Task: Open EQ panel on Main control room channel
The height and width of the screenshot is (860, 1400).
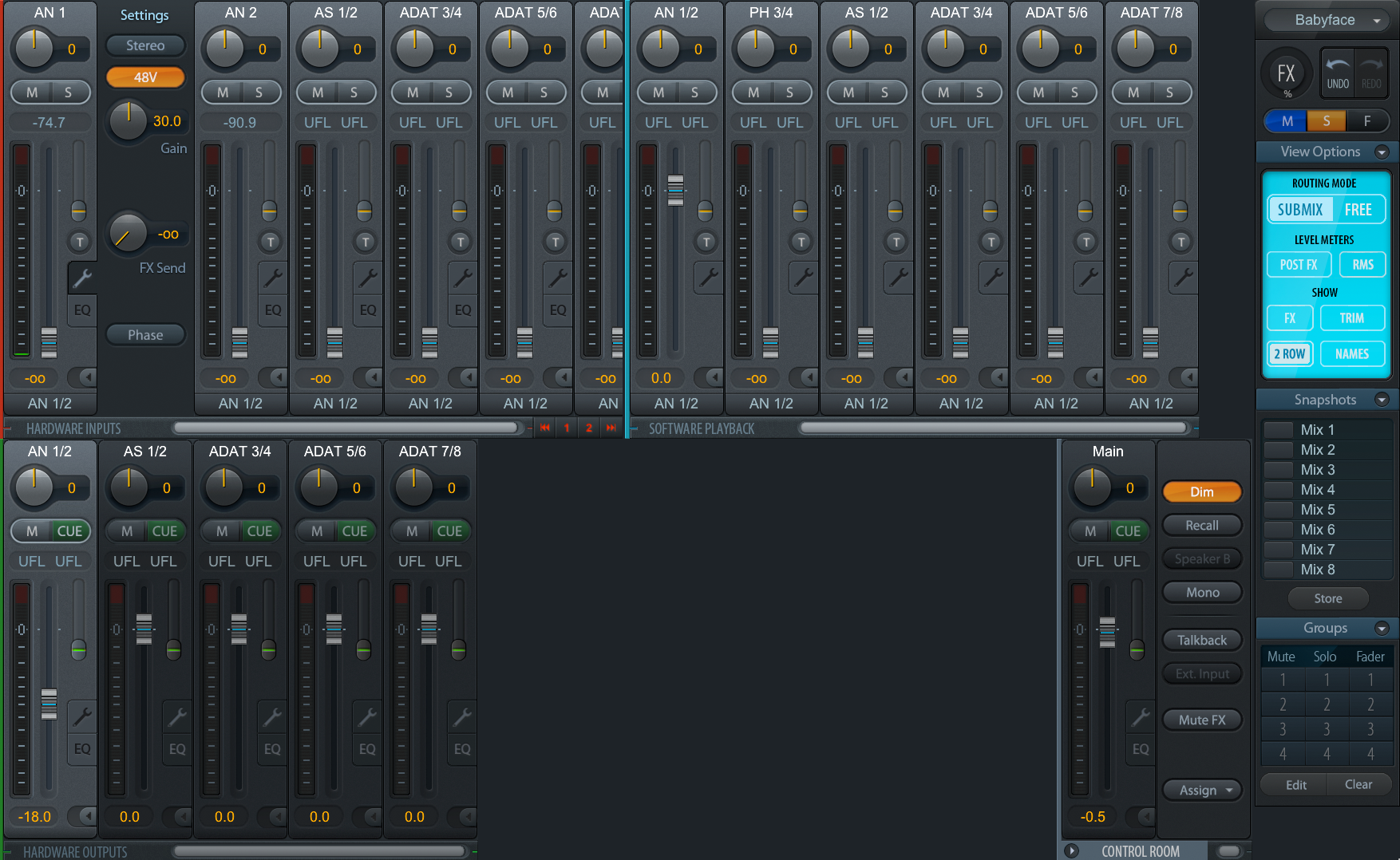Action: (1141, 749)
